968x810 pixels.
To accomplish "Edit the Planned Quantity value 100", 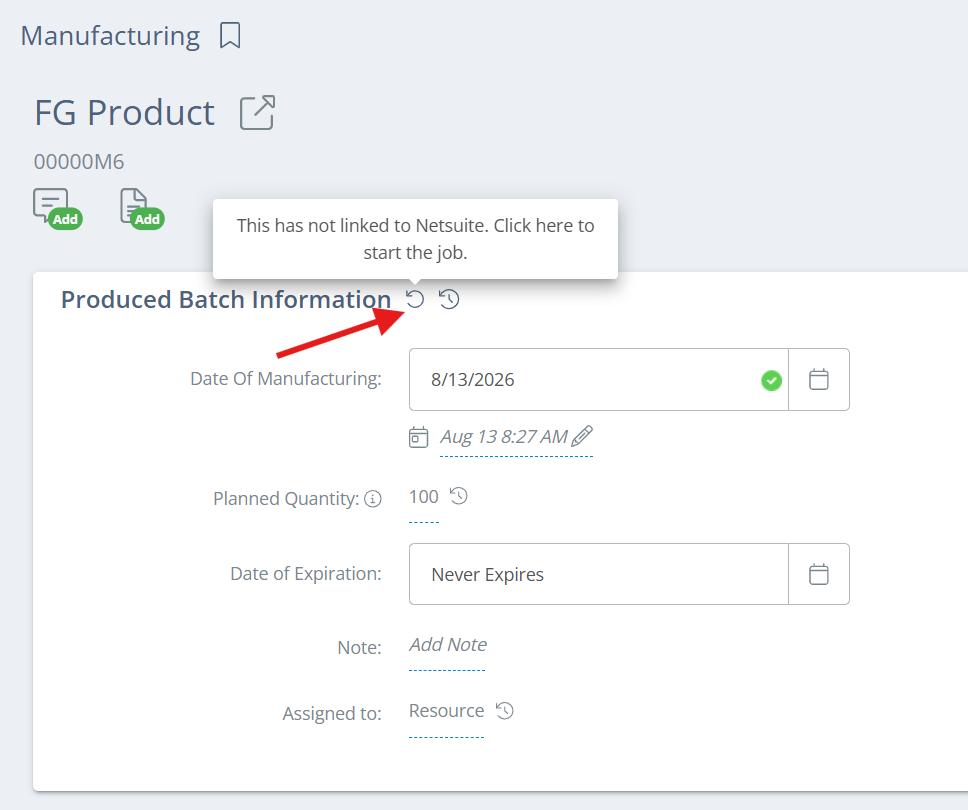I will tap(424, 497).
